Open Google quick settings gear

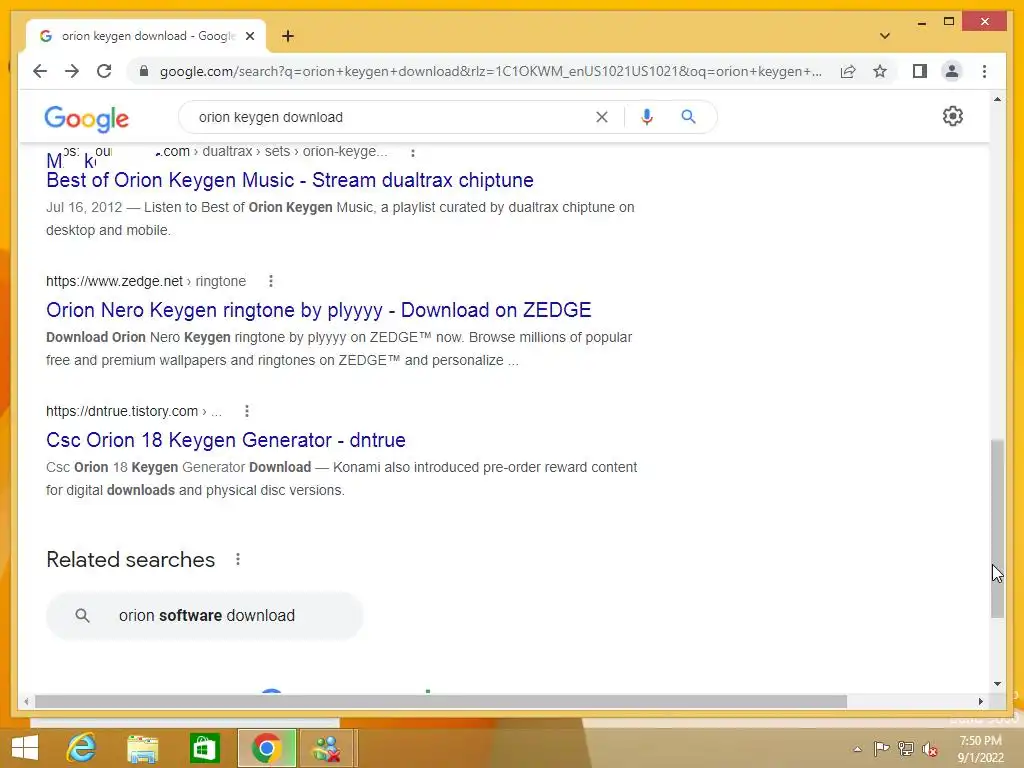(x=953, y=116)
